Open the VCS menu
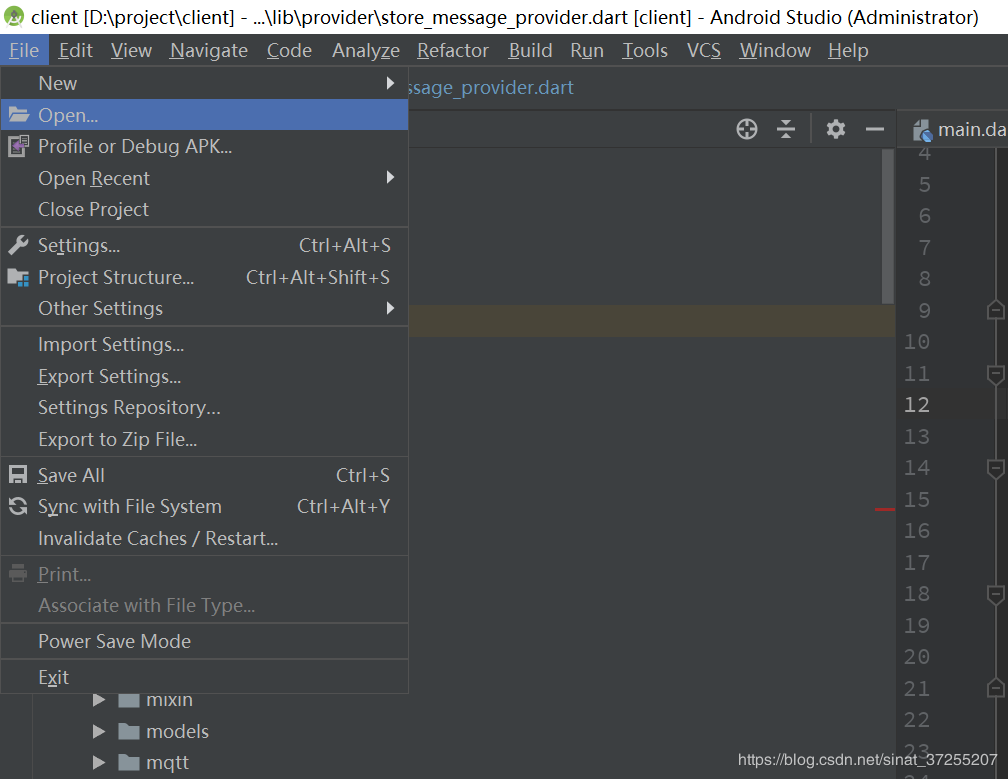This screenshot has width=1008, height=779. pyautogui.click(x=703, y=50)
